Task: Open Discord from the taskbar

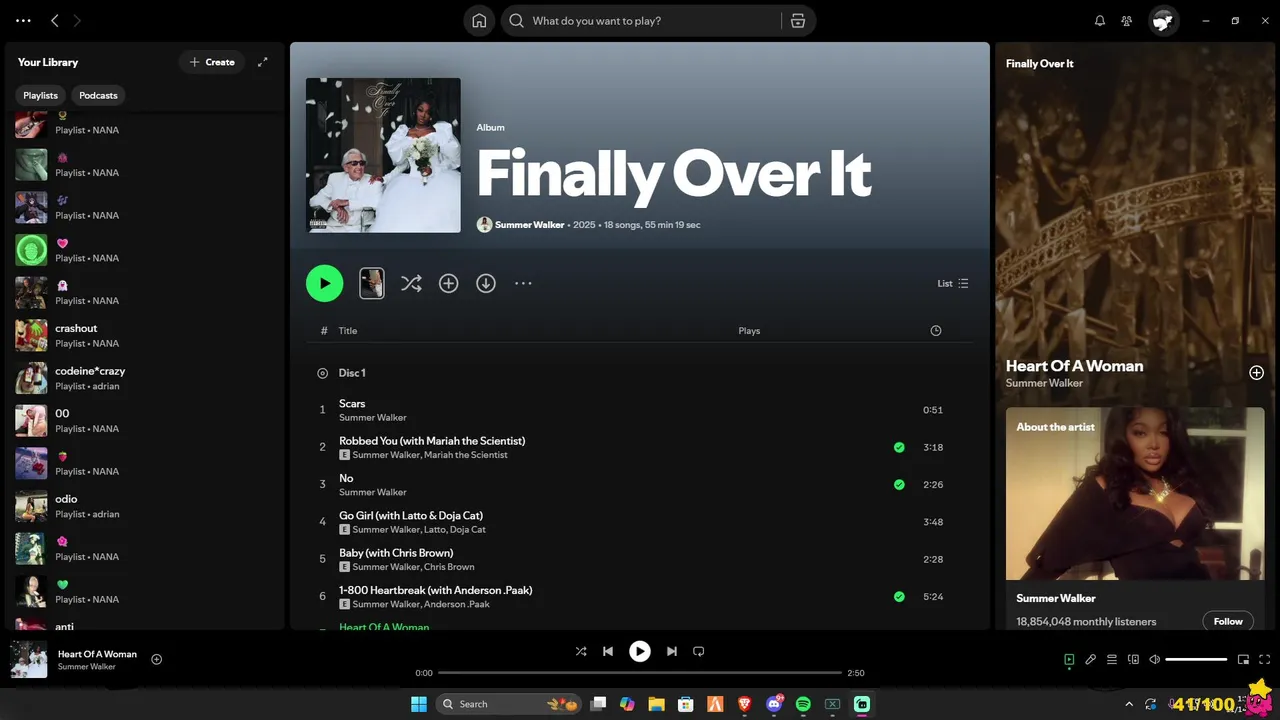Action: (x=774, y=704)
